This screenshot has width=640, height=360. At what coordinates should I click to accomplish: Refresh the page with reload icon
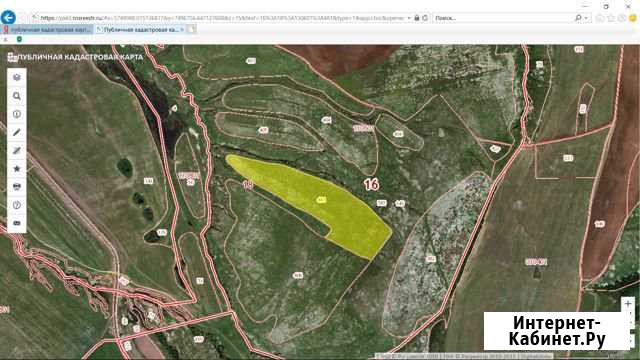(425, 18)
